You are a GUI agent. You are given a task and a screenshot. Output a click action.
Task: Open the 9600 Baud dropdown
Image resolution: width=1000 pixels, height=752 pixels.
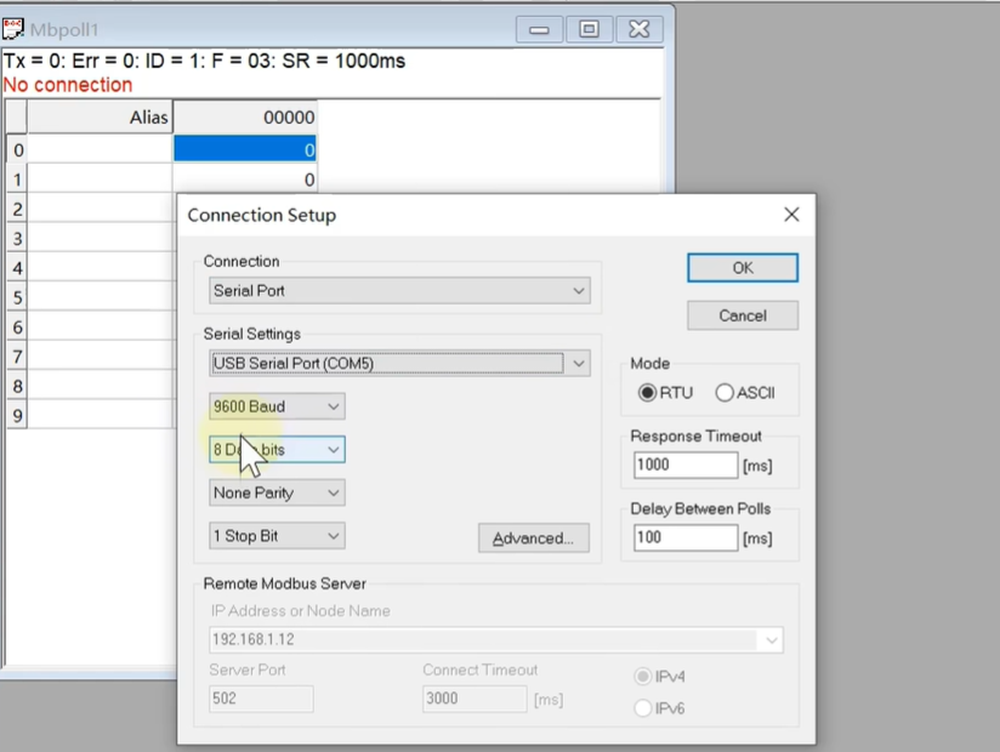tap(277, 407)
